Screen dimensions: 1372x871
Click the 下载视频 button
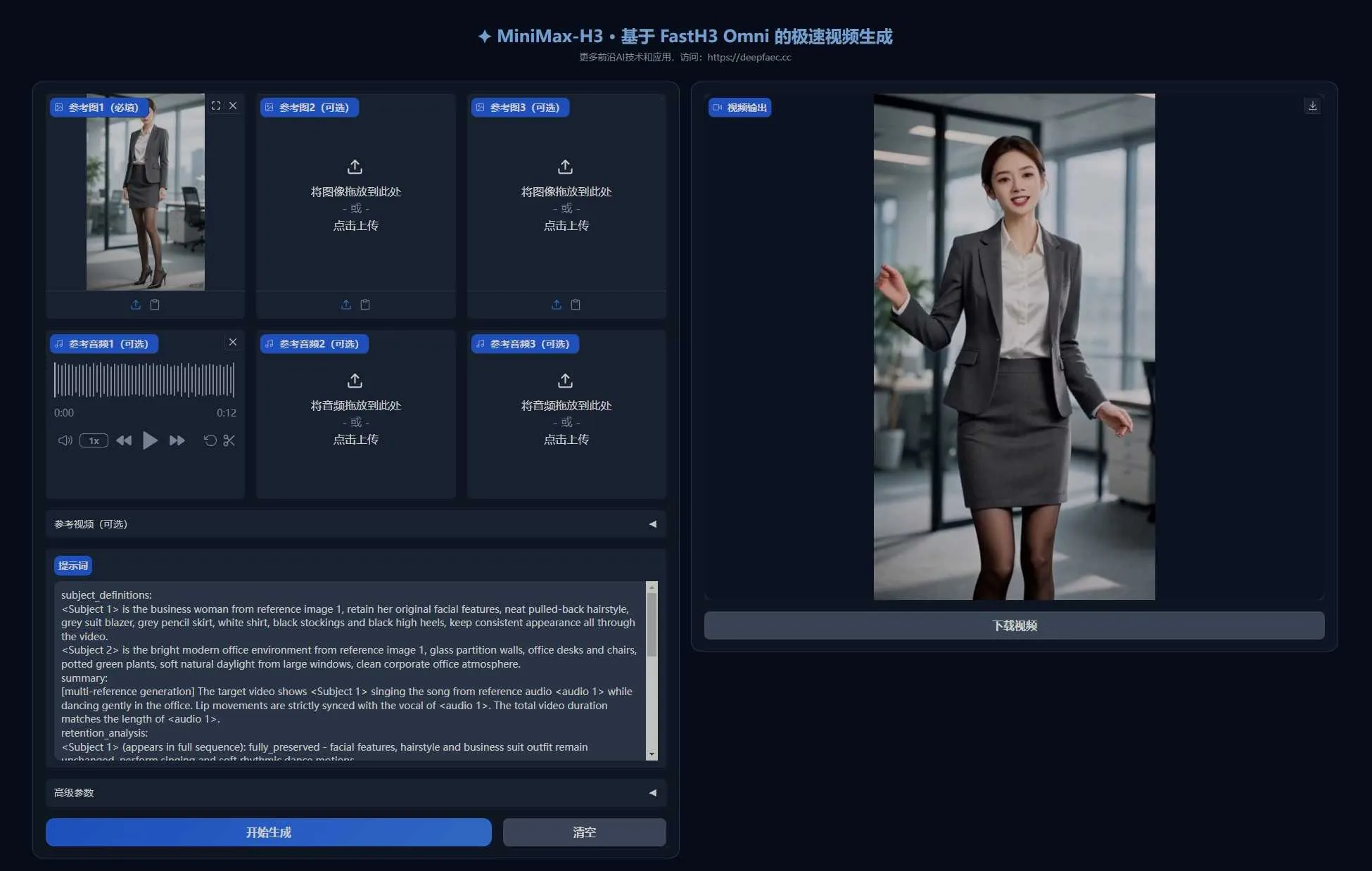(1014, 625)
